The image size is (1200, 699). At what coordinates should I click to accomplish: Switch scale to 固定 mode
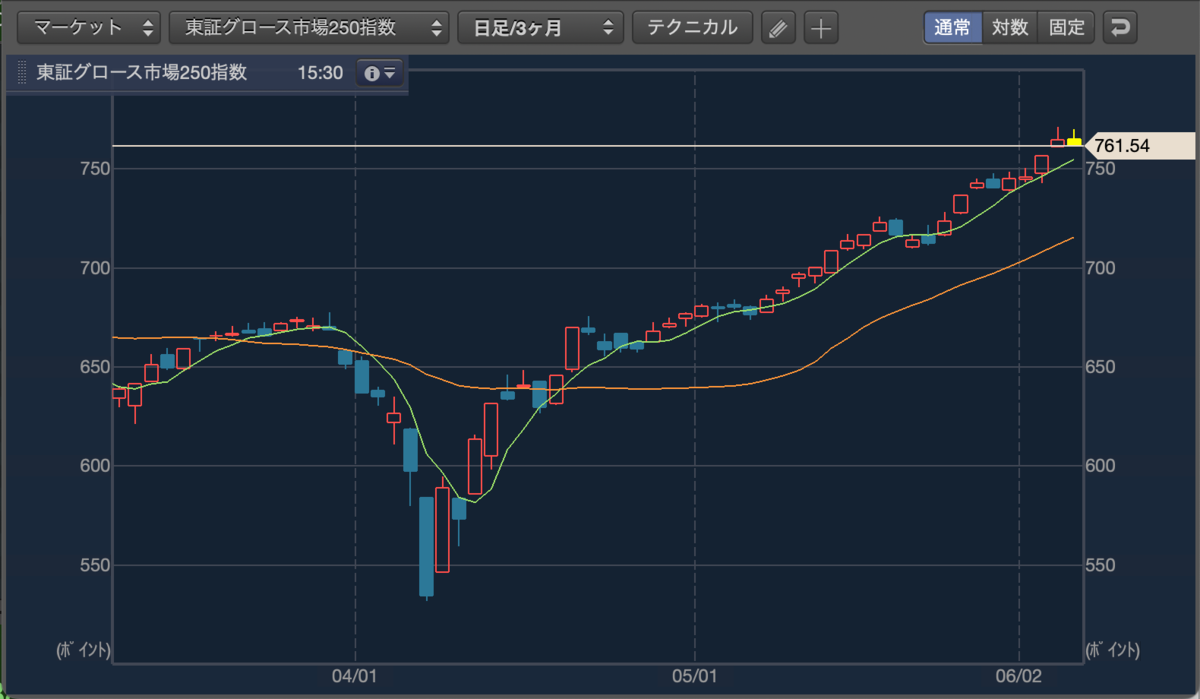(x=1067, y=27)
